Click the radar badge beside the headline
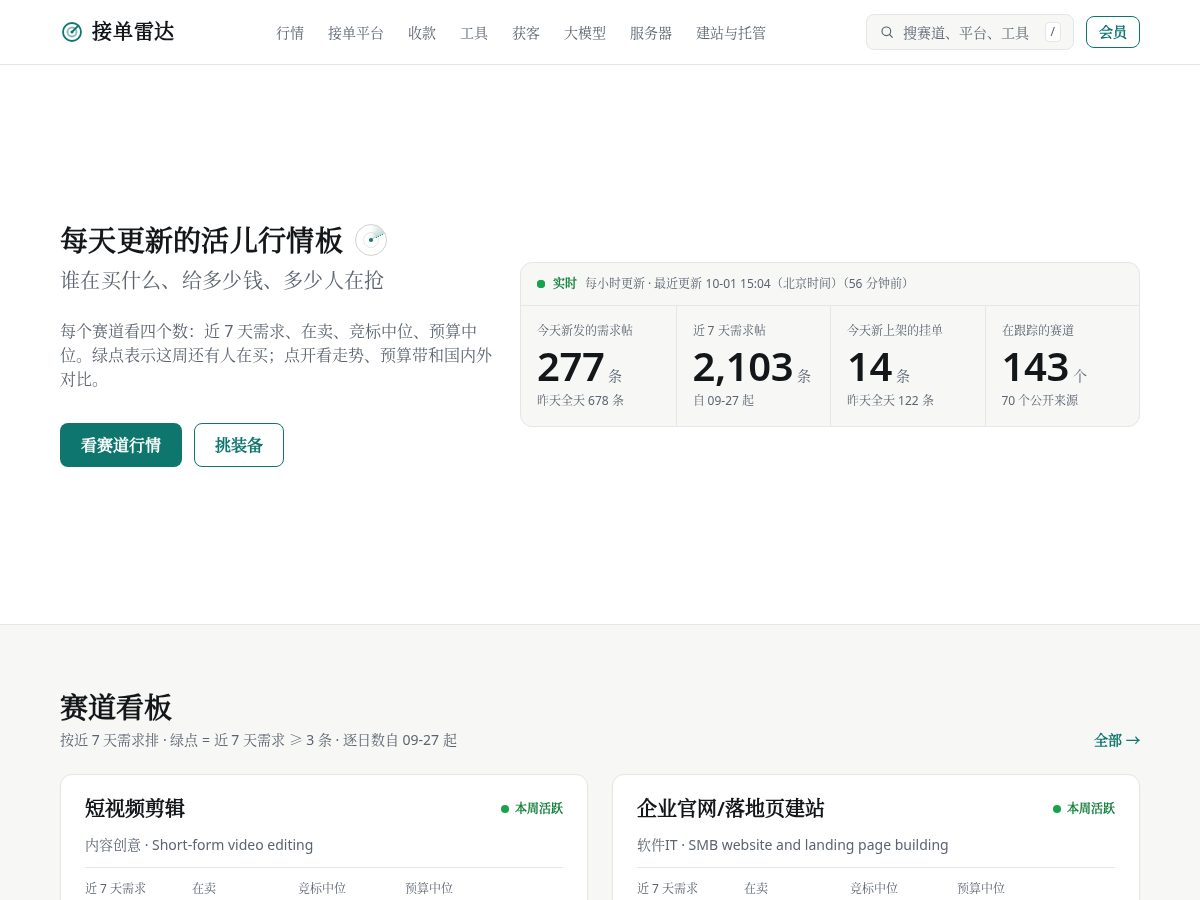This screenshot has width=1200, height=900. pyautogui.click(x=371, y=240)
